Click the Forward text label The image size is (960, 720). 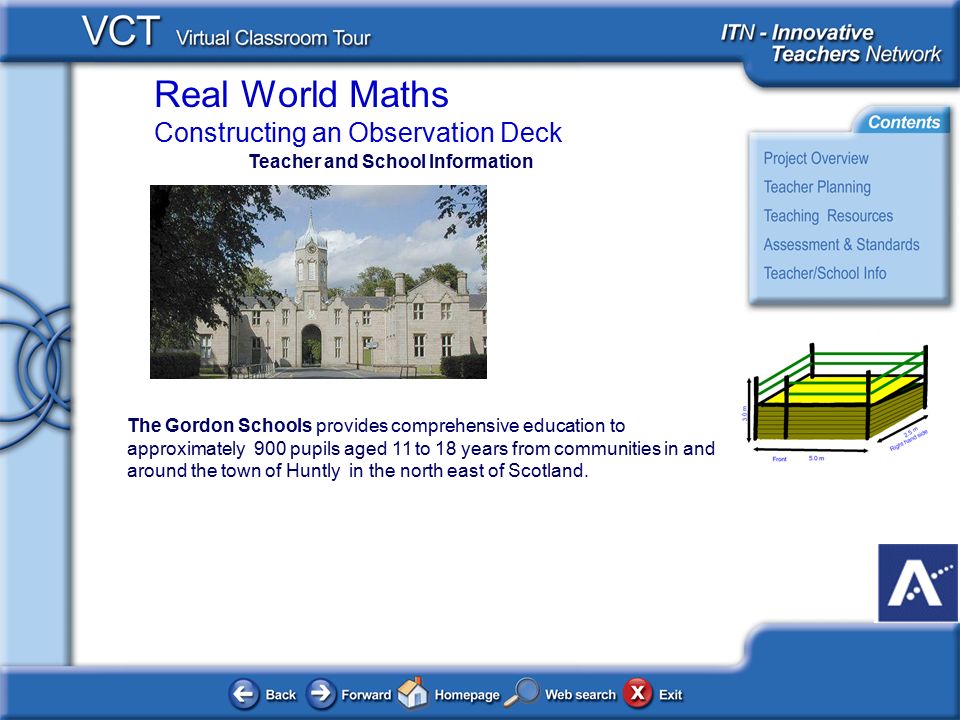click(x=366, y=694)
